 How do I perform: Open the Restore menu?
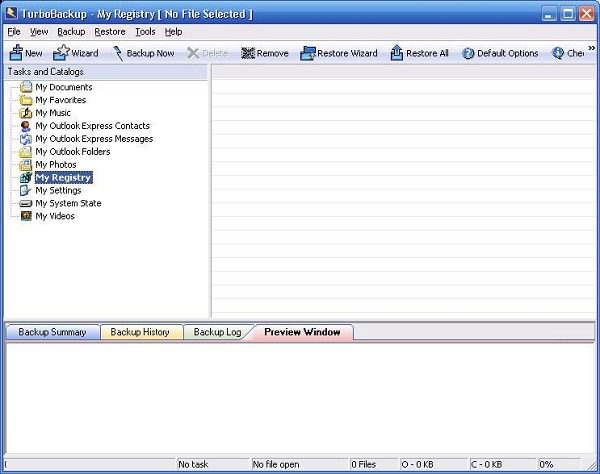(x=110, y=32)
